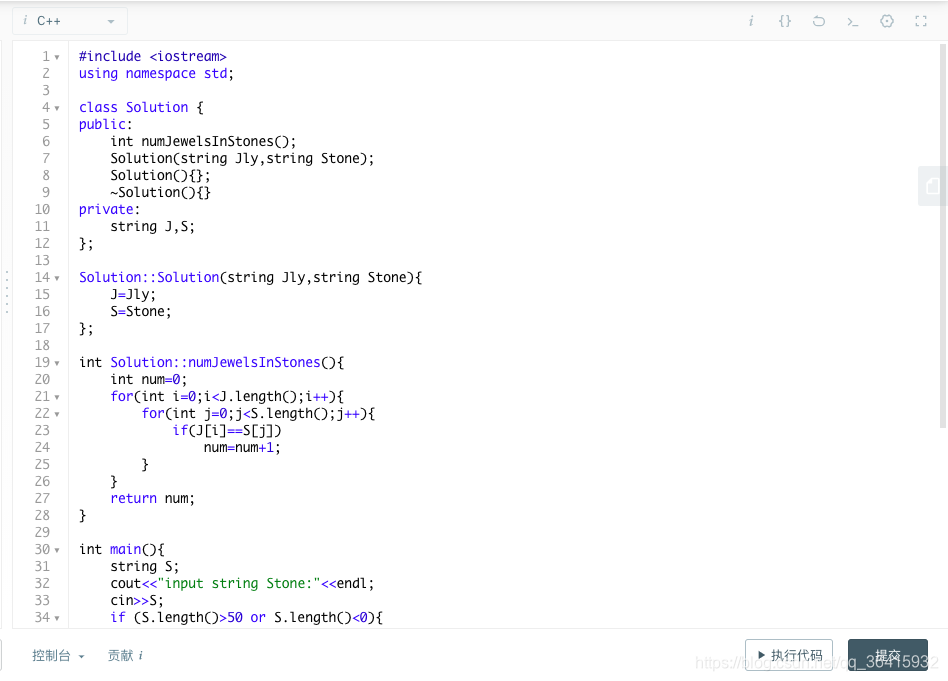Viewport: 948px width, 681px height.
Task: Open the 控制台 console dropdown
Action: pos(58,656)
